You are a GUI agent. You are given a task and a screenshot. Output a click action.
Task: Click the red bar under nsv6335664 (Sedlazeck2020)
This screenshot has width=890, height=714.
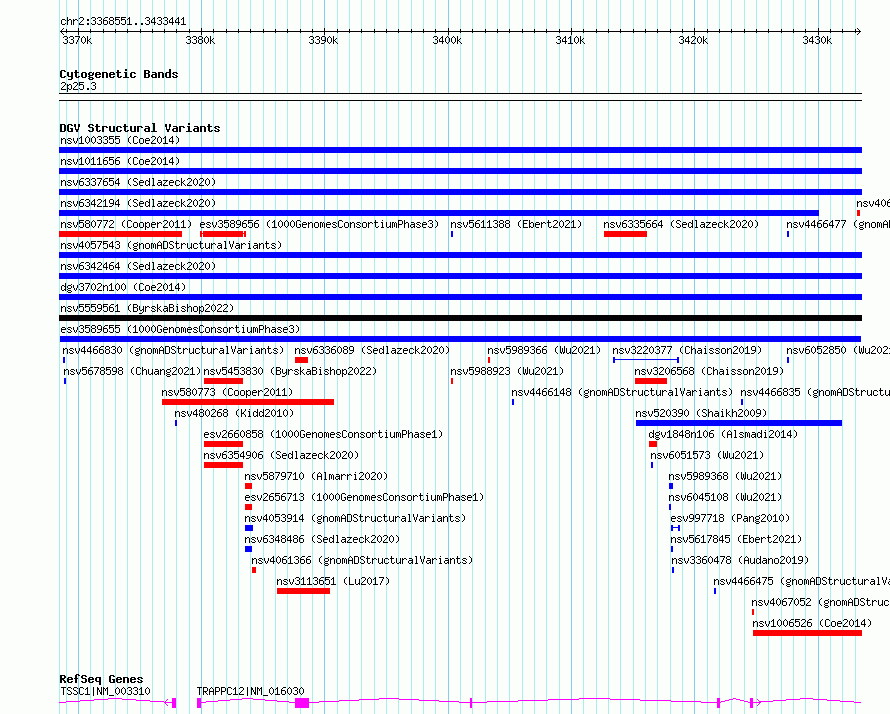(x=625, y=234)
